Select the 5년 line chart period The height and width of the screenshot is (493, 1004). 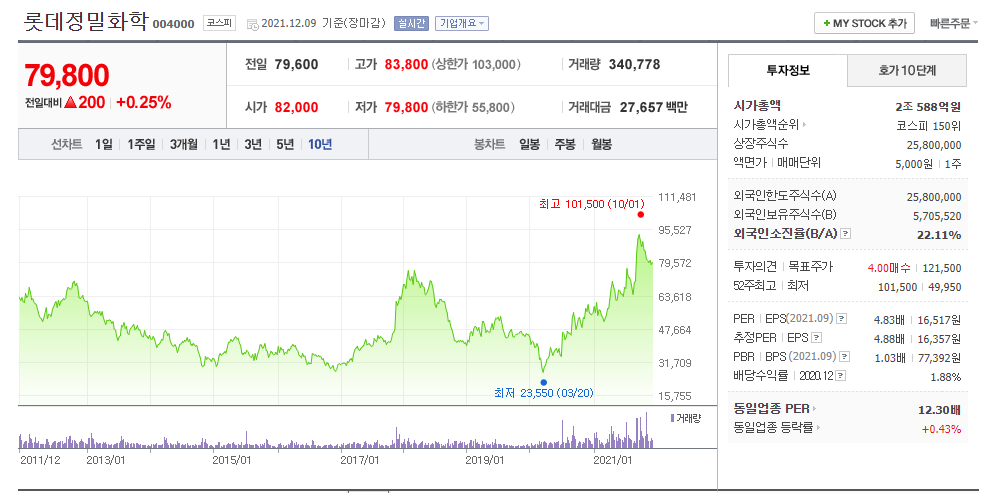(285, 144)
